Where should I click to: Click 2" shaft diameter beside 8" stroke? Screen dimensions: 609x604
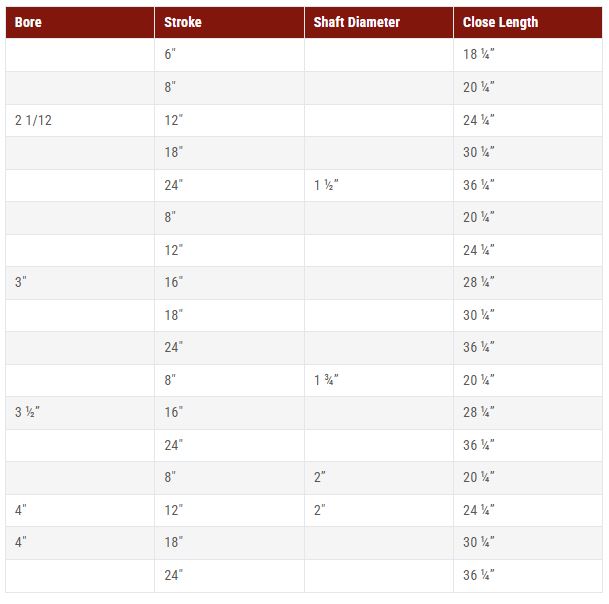pos(320,477)
